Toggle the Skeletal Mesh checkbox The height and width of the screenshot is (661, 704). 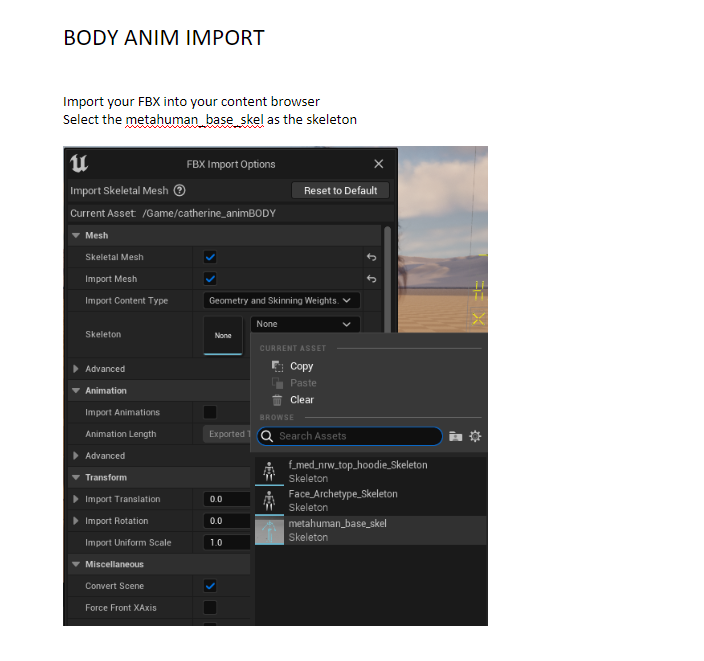pyautogui.click(x=210, y=257)
